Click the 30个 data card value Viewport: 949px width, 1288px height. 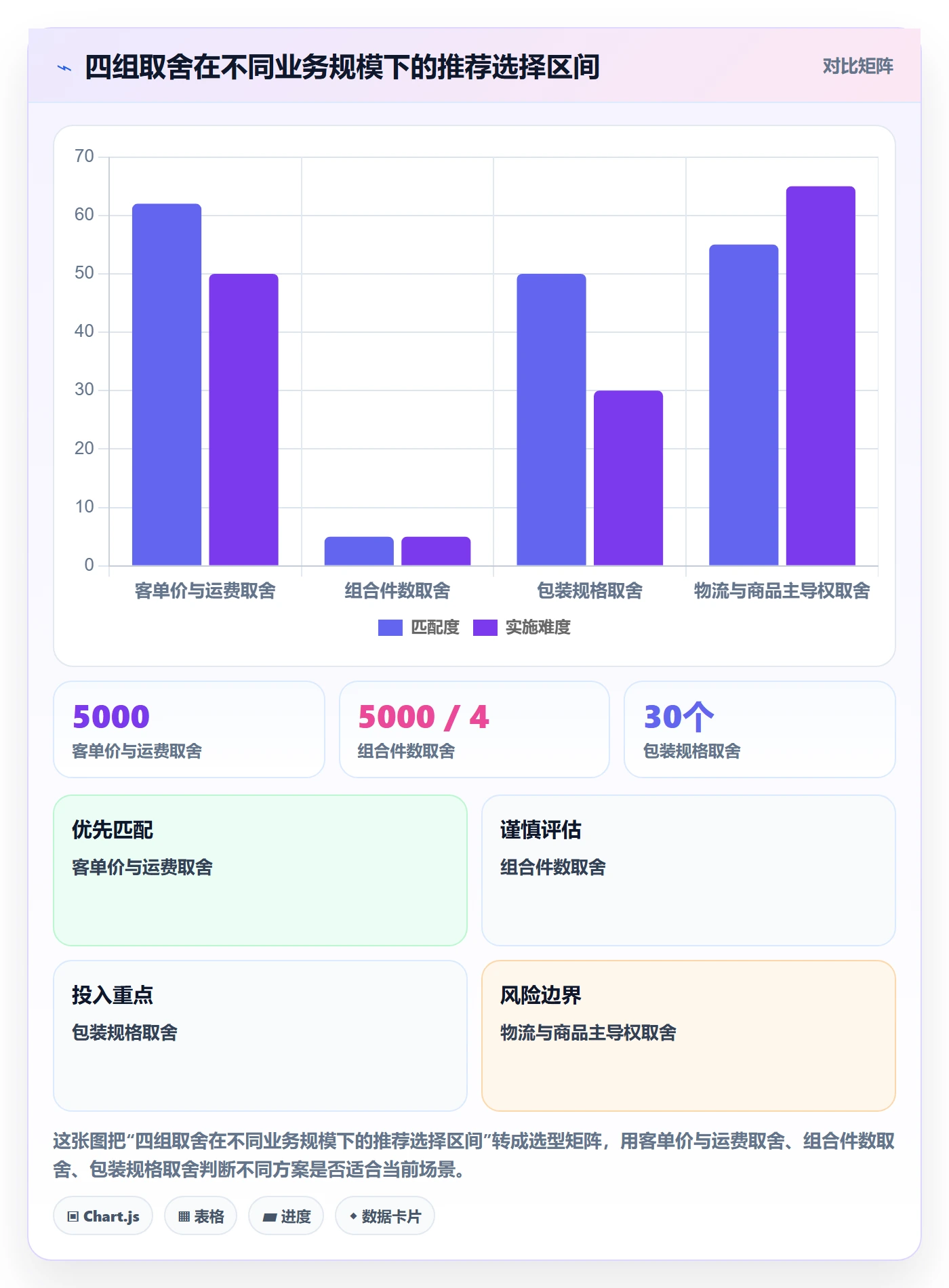679,717
